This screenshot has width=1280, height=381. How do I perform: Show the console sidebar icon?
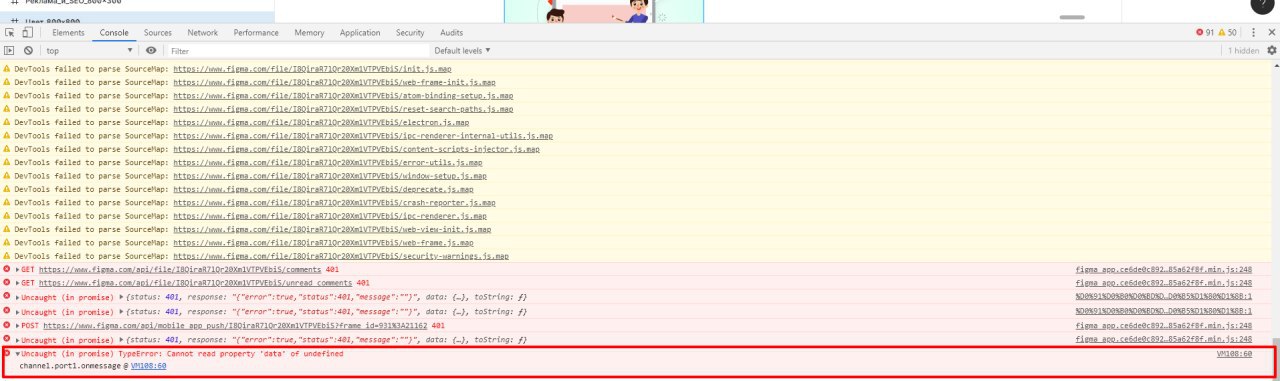[x=9, y=50]
